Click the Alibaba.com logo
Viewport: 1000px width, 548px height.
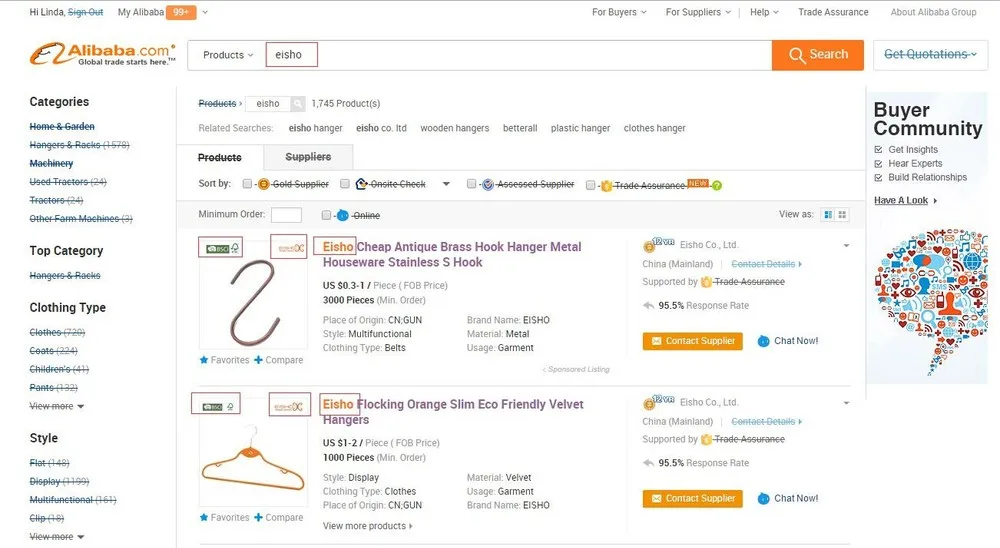pyautogui.click(x=102, y=54)
